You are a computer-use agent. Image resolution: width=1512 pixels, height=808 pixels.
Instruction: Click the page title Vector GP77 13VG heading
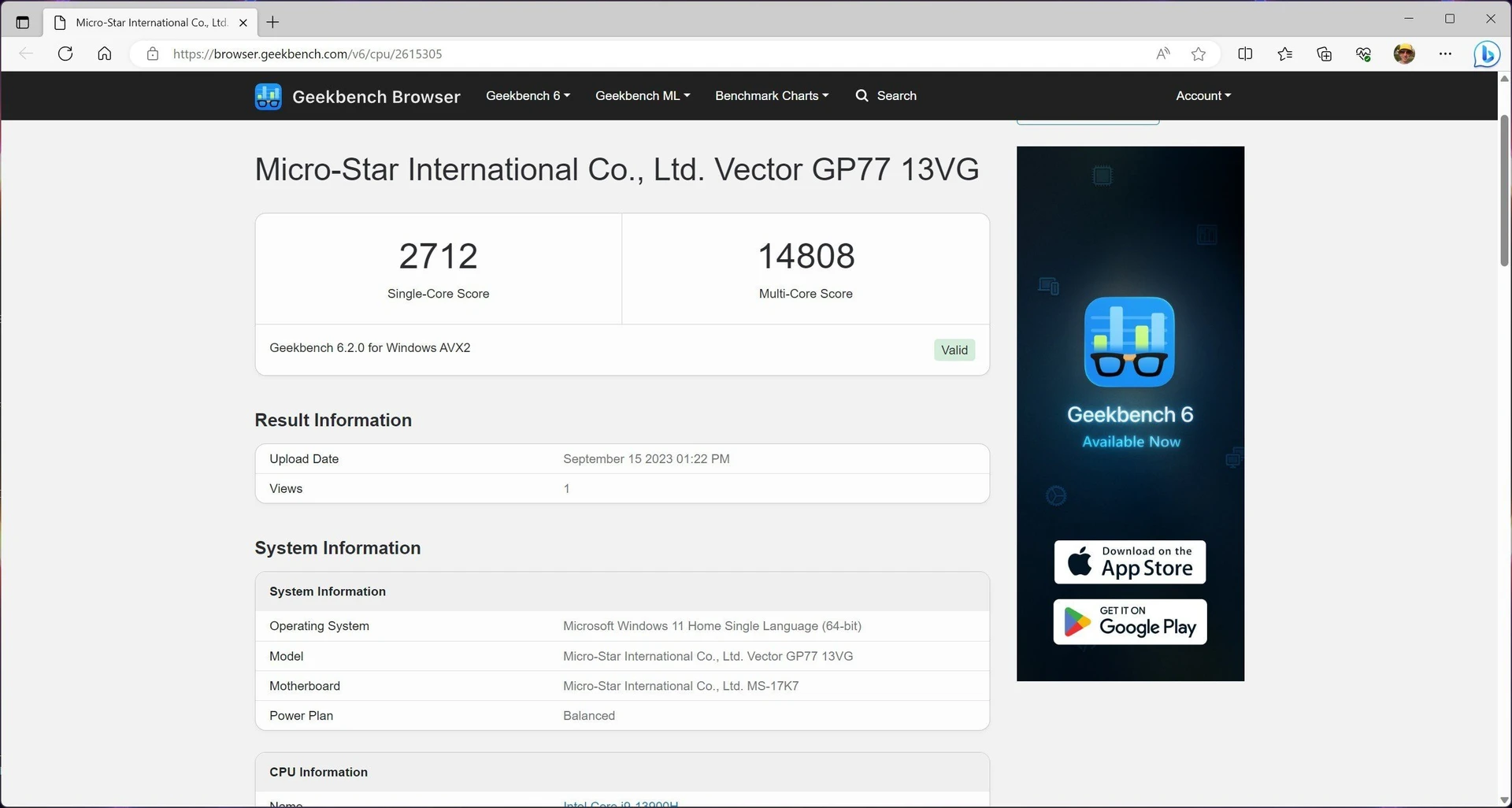pyautogui.click(x=617, y=169)
